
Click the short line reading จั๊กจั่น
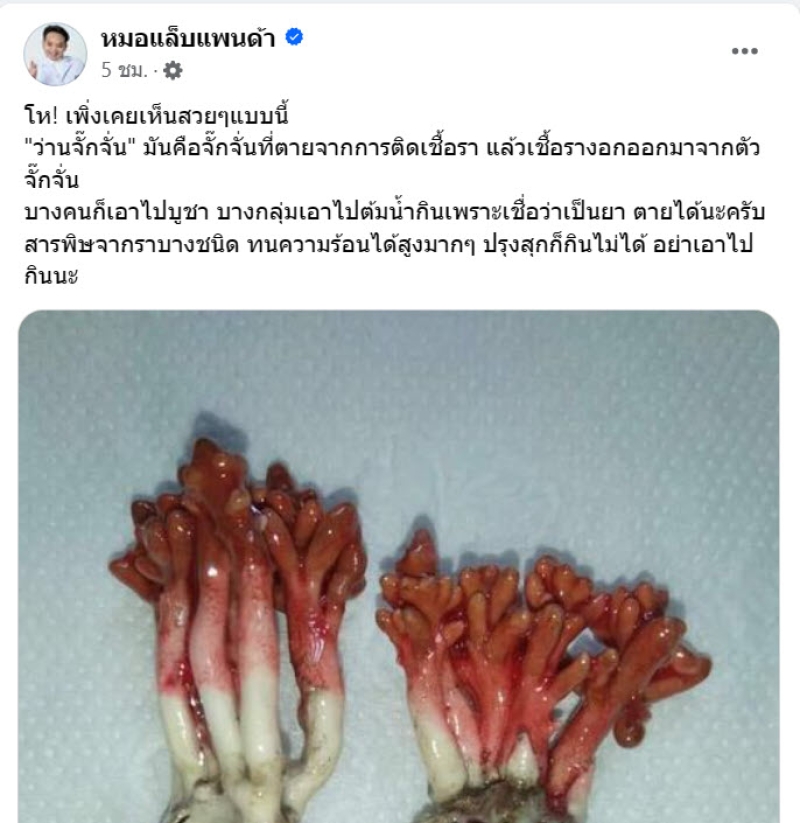tap(51, 181)
